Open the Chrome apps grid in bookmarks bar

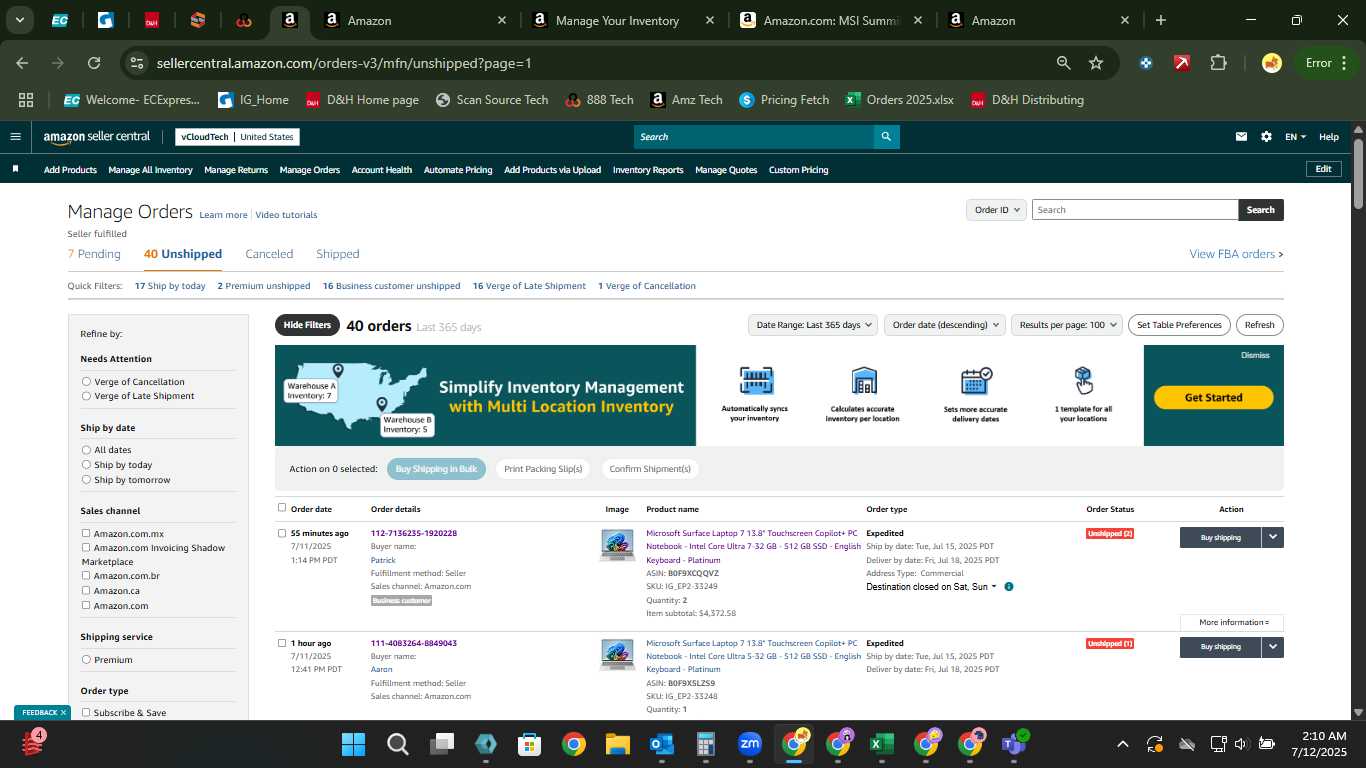[26, 100]
